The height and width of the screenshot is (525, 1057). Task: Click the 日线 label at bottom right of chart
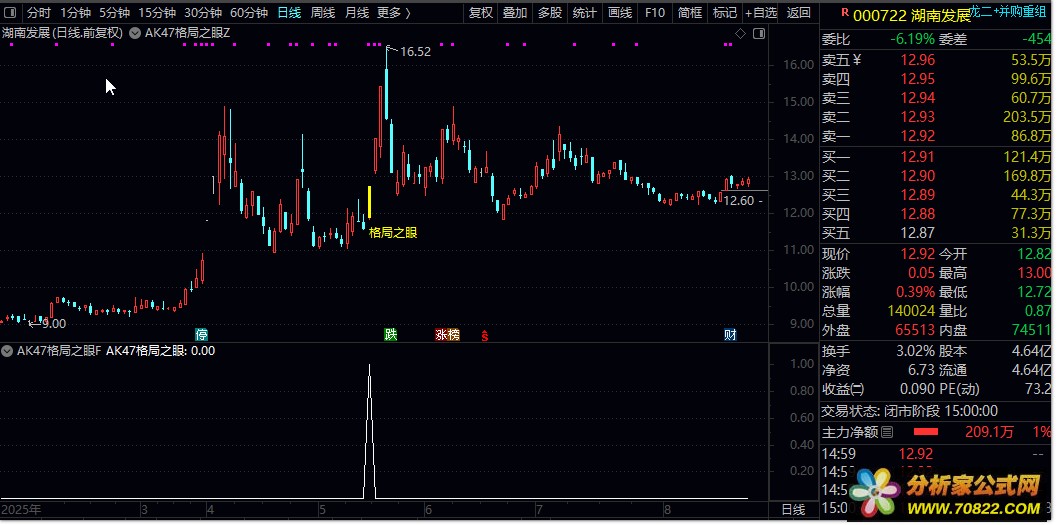pos(793,509)
